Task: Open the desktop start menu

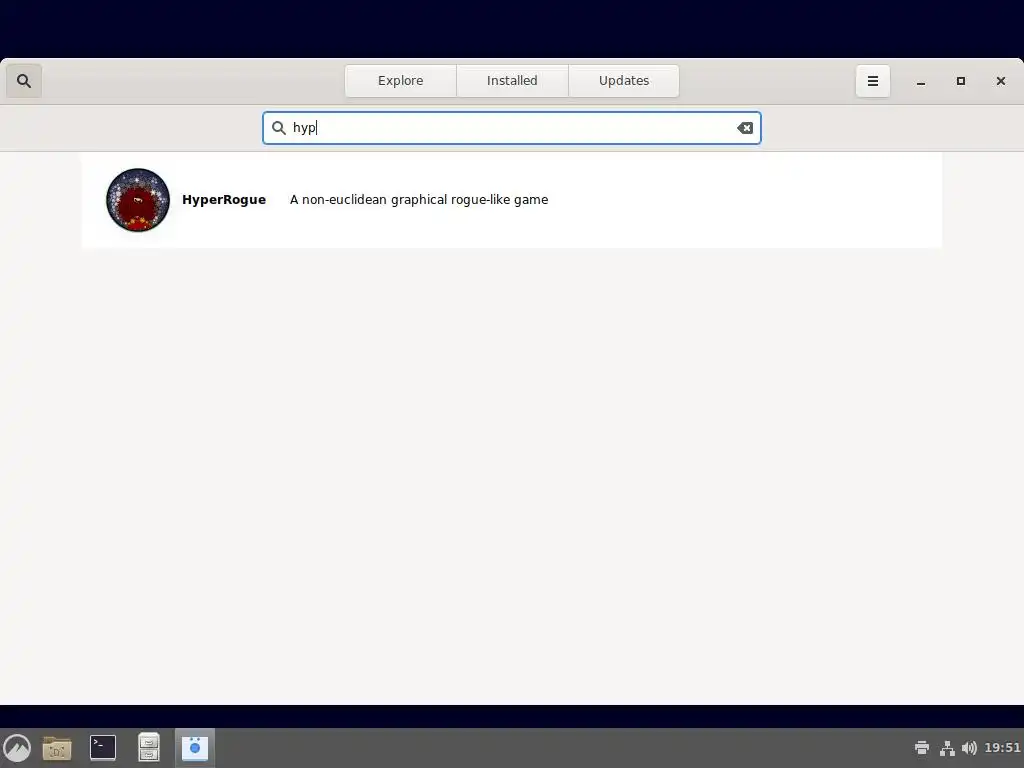Action: [17, 748]
